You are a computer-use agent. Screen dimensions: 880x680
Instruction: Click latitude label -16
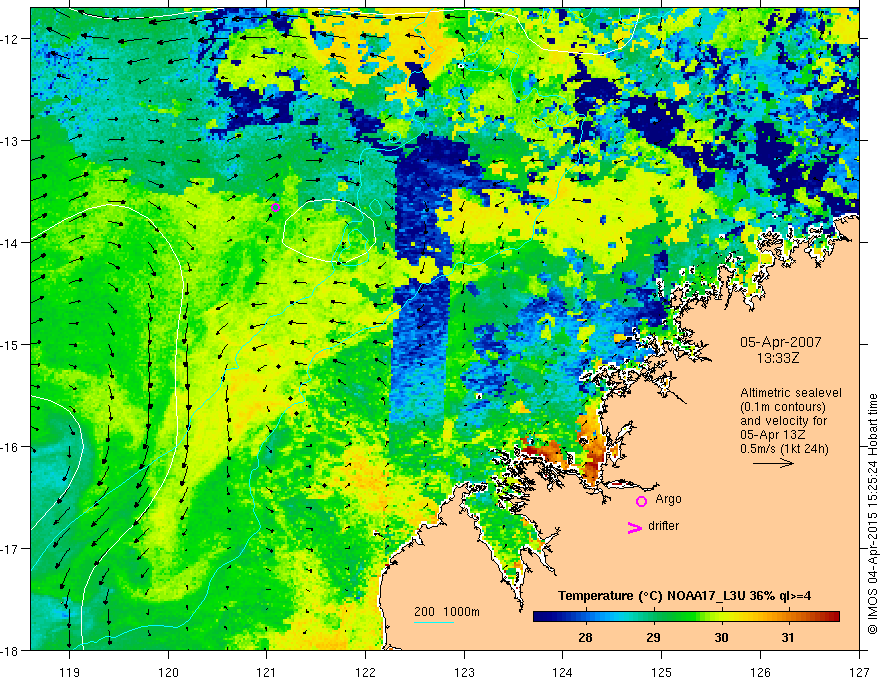pyautogui.click(x=12, y=447)
